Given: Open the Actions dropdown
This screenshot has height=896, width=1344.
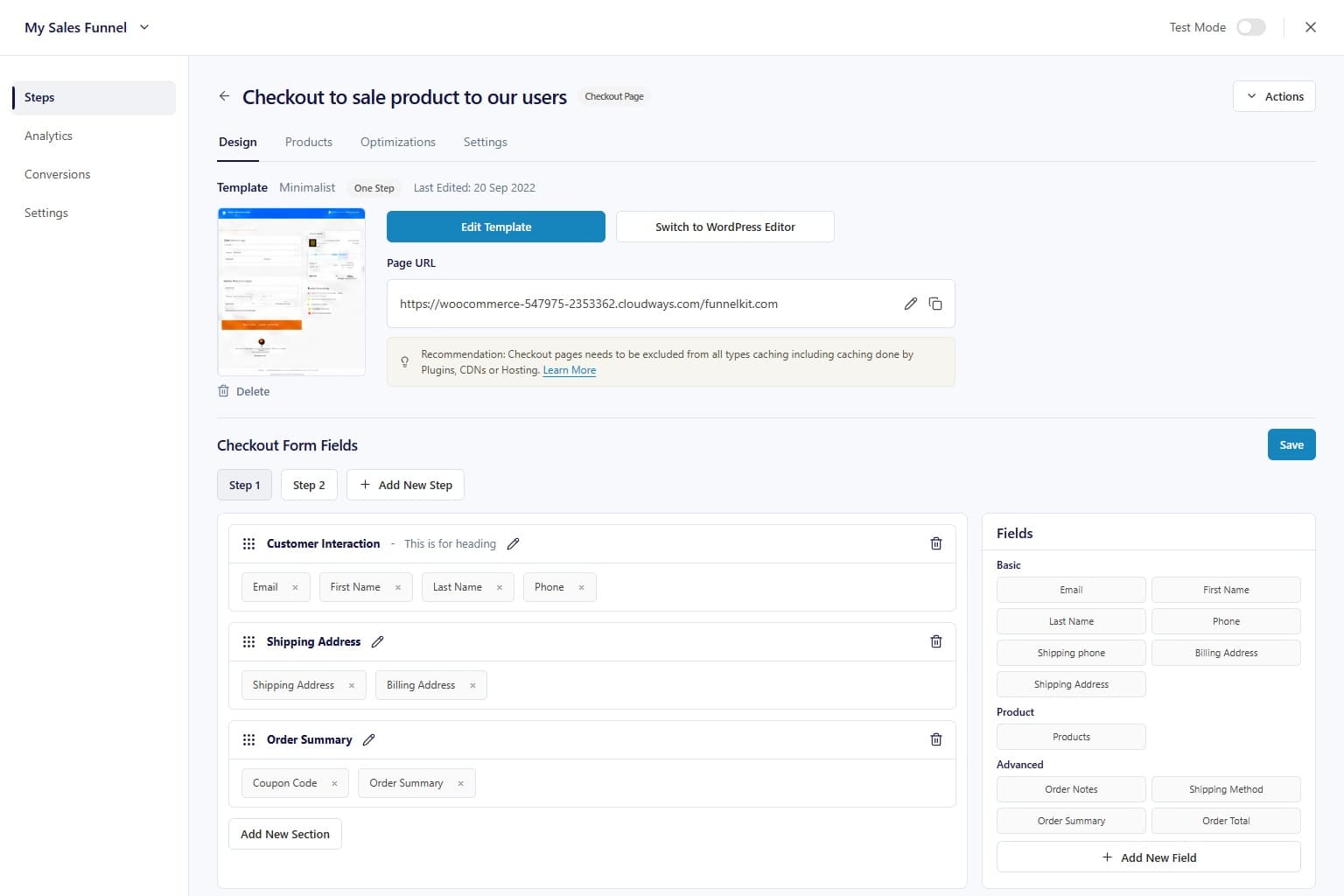Looking at the screenshot, I should (1274, 96).
